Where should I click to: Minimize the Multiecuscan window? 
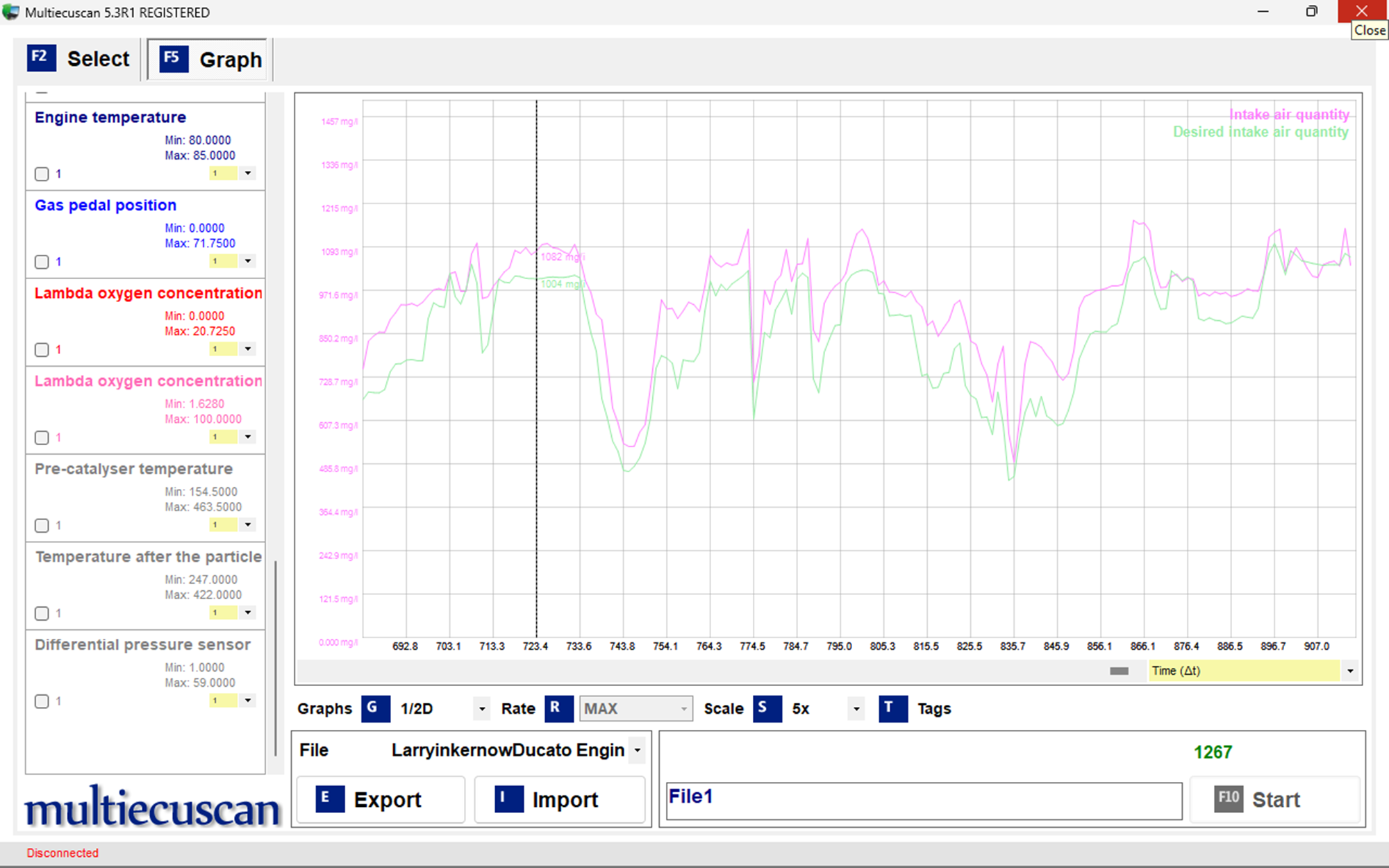tap(1263, 11)
